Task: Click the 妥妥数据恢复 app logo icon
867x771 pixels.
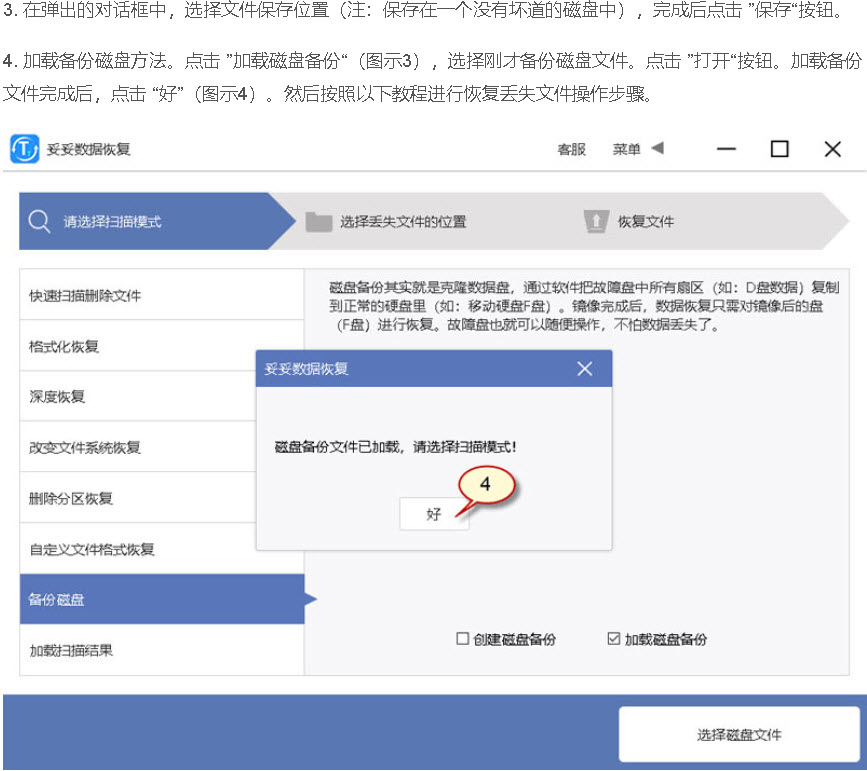Action: (24, 149)
